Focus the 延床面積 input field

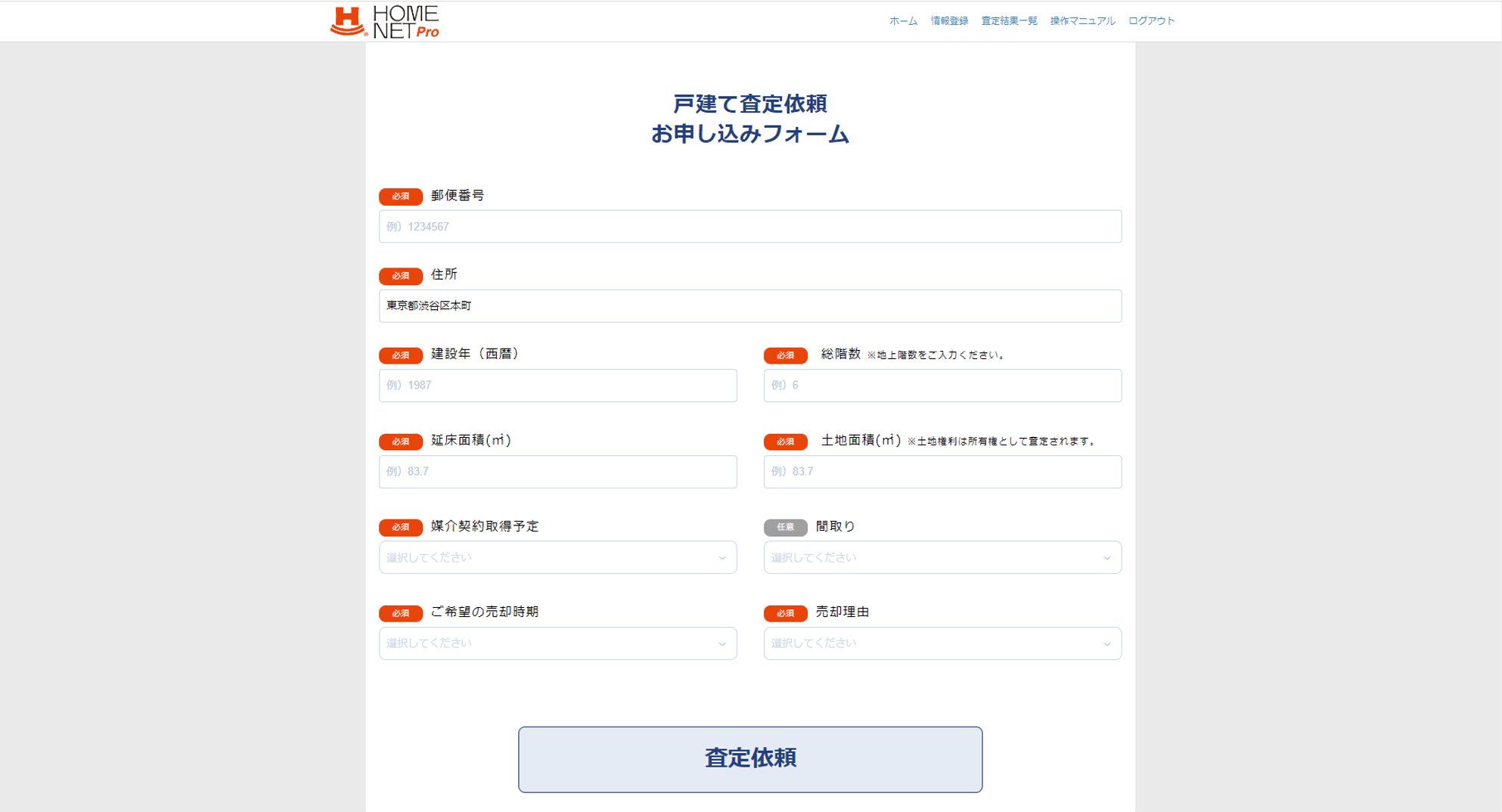tap(557, 472)
